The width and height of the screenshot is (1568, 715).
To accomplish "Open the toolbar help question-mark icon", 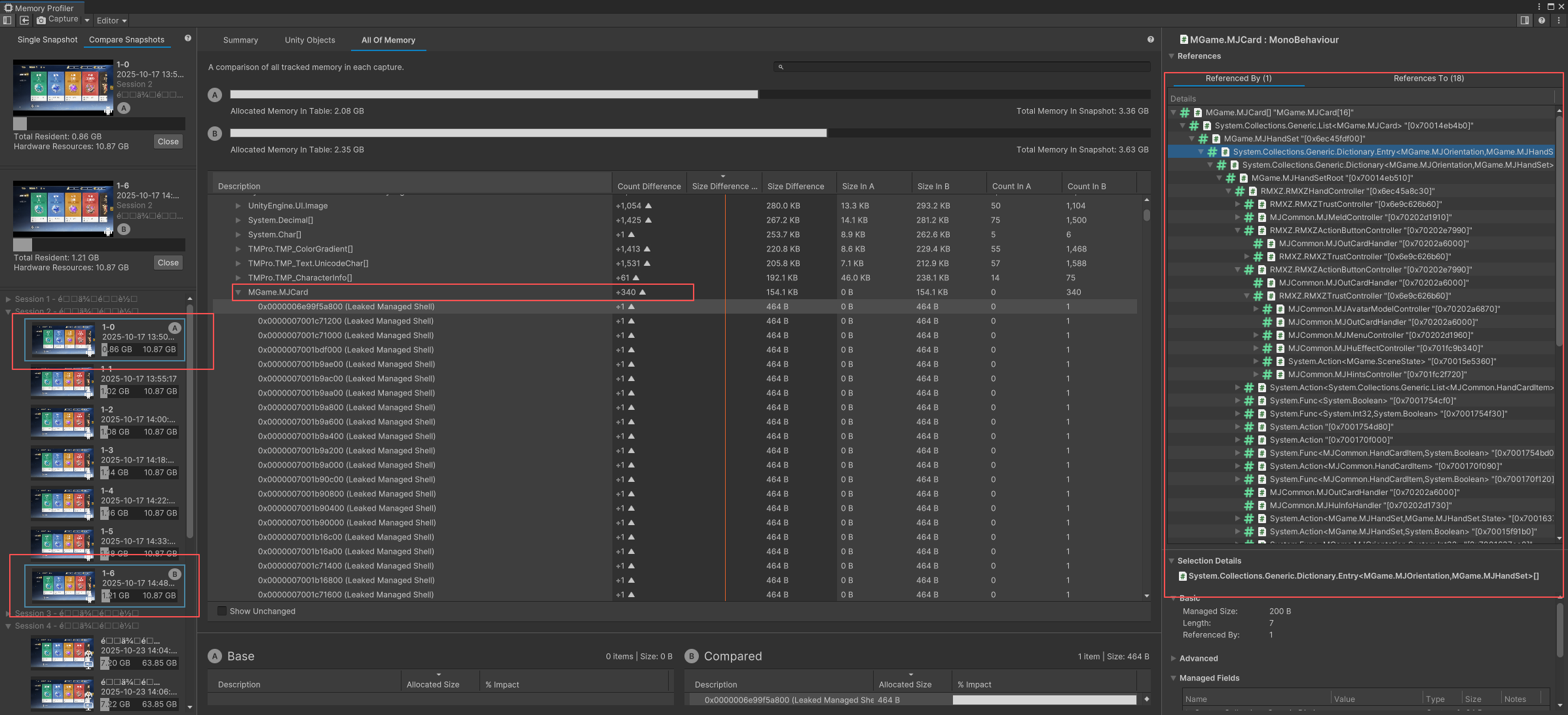I will 1542,20.
